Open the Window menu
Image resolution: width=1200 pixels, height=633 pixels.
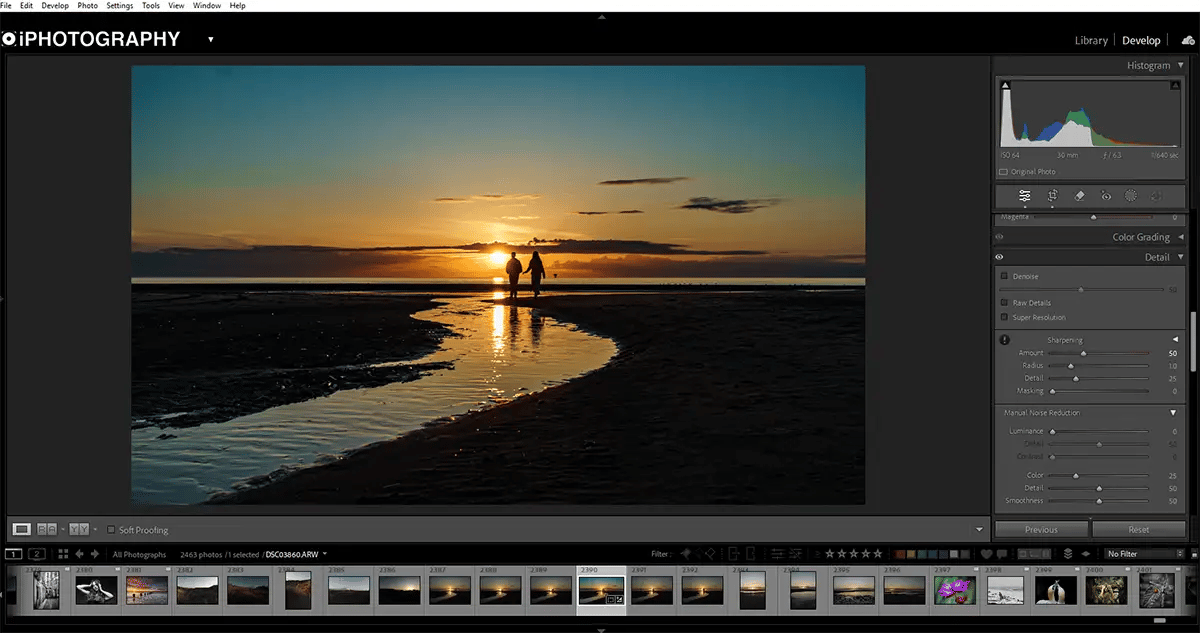(x=207, y=6)
